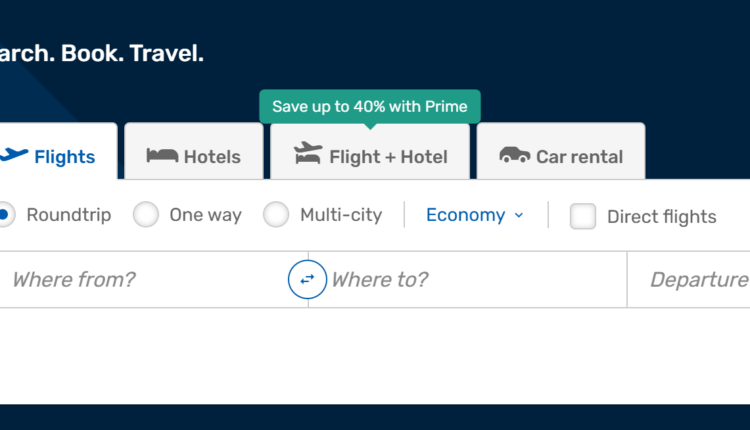750x430 pixels.
Task: Expand the chevron next to Economy
Action: click(x=519, y=216)
